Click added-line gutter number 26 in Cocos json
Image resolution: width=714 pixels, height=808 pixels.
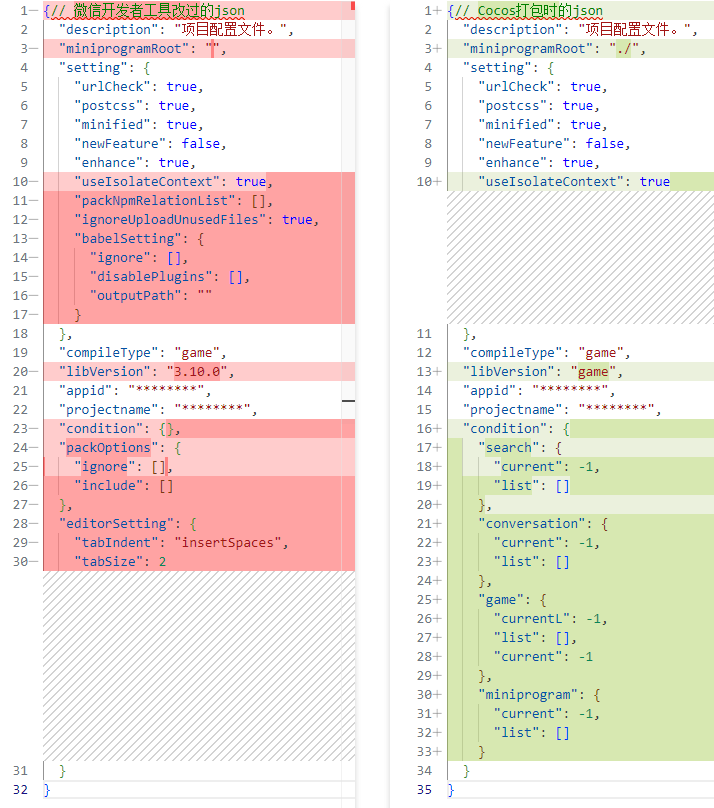[x=424, y=618]
